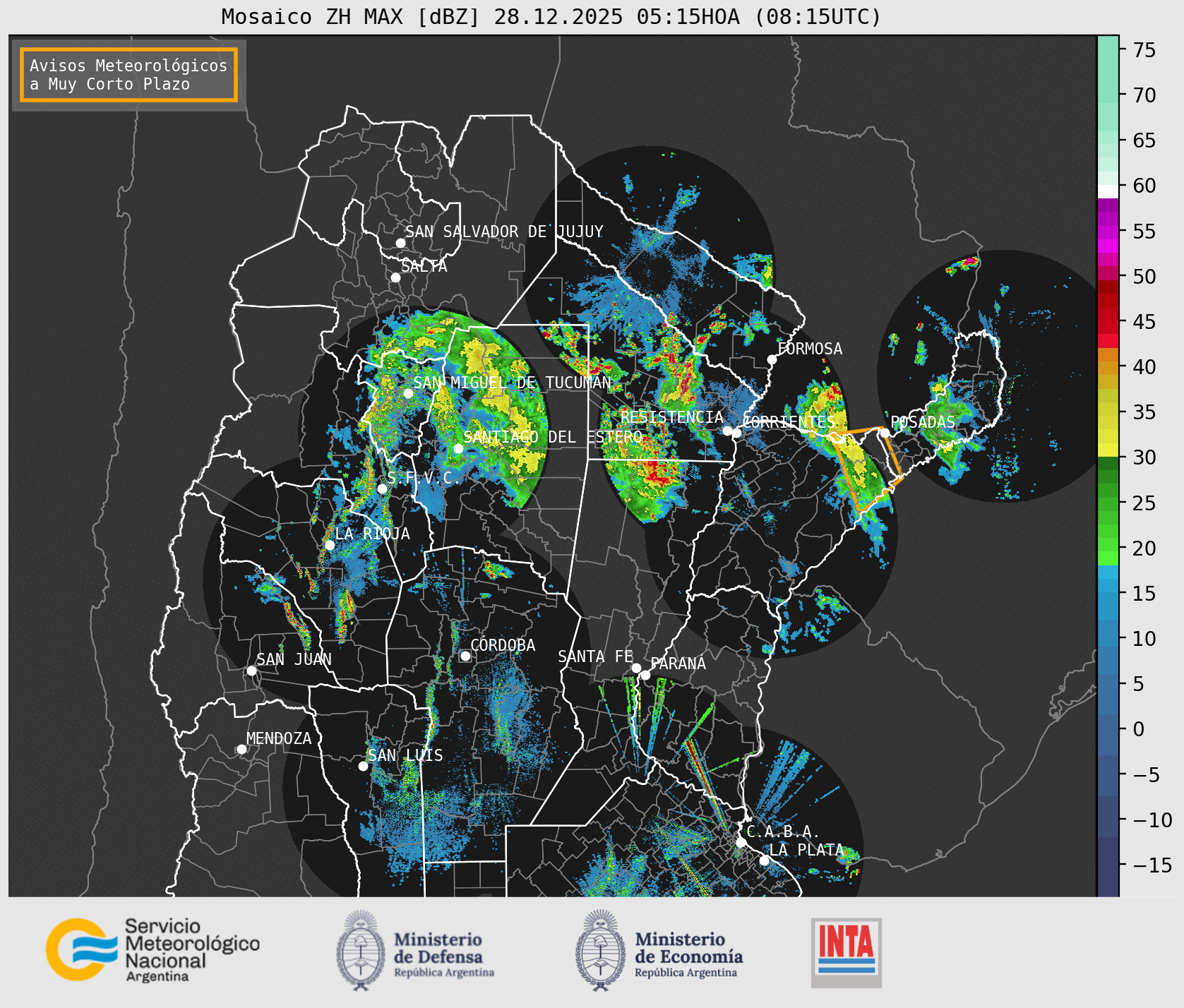
Task: Click the San Salvador de Jujuy marker dot
Action: (x=400, y=243)
